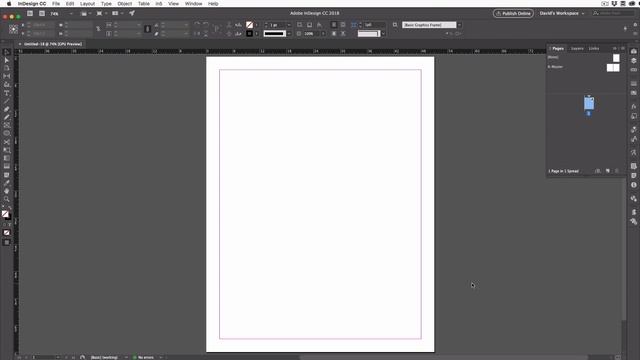
Task: Select the Line tool
Action: (7, 101)
